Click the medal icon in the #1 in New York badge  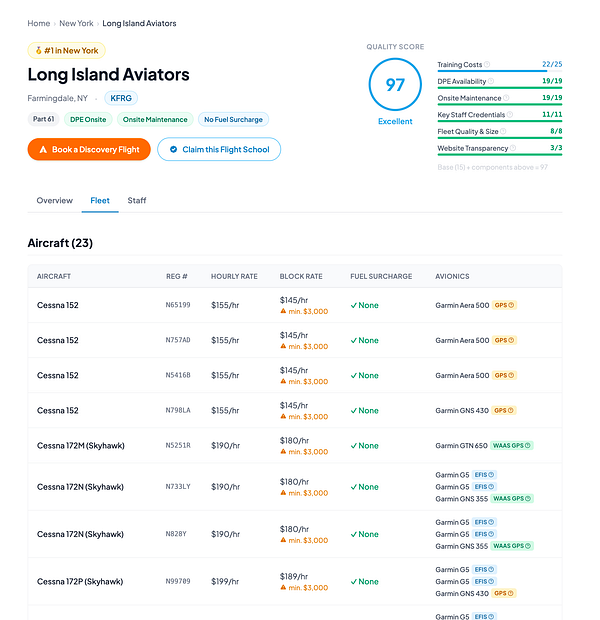pos(38,50)
